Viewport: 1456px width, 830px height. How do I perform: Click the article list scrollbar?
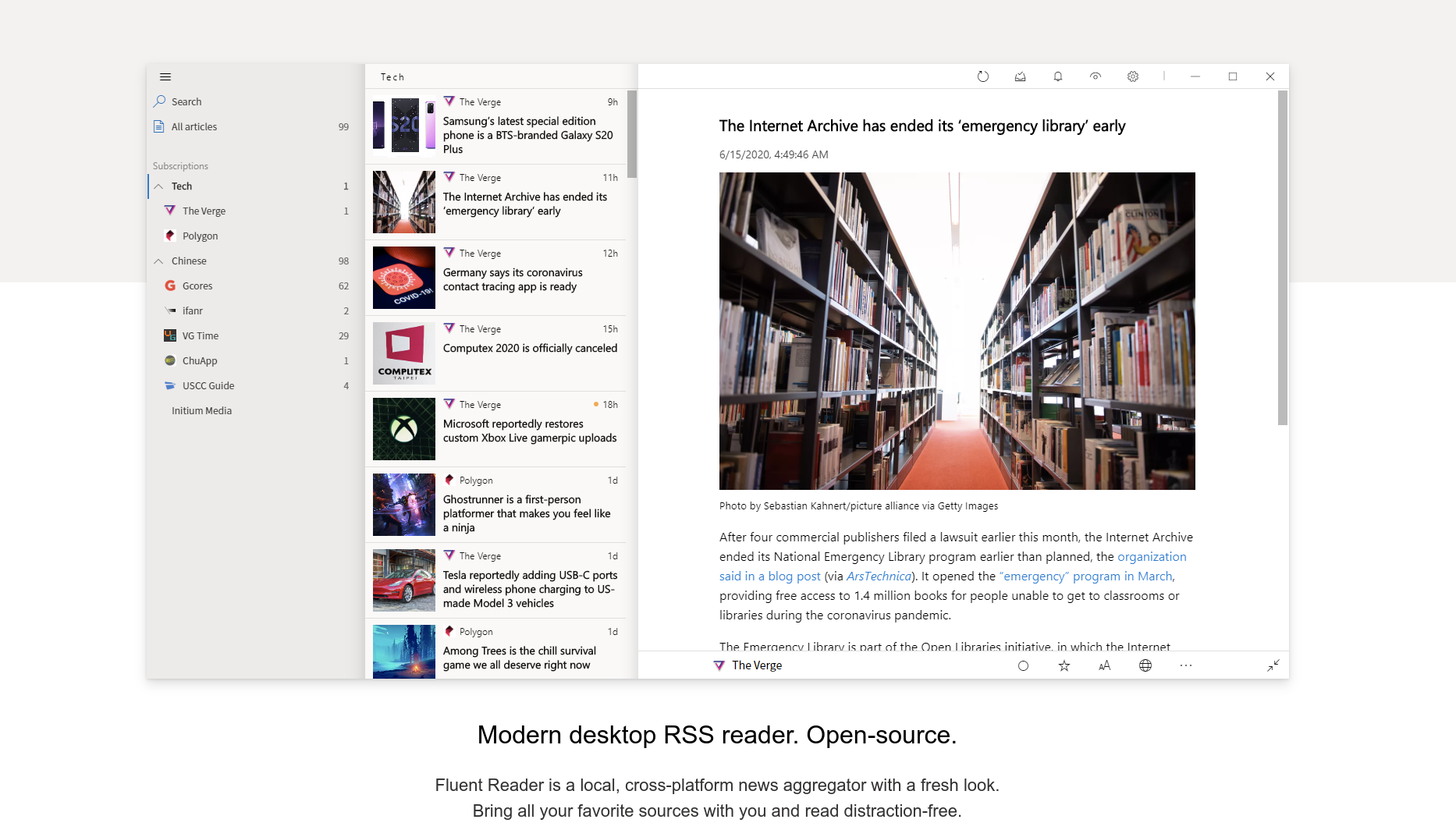coord(632,134)
